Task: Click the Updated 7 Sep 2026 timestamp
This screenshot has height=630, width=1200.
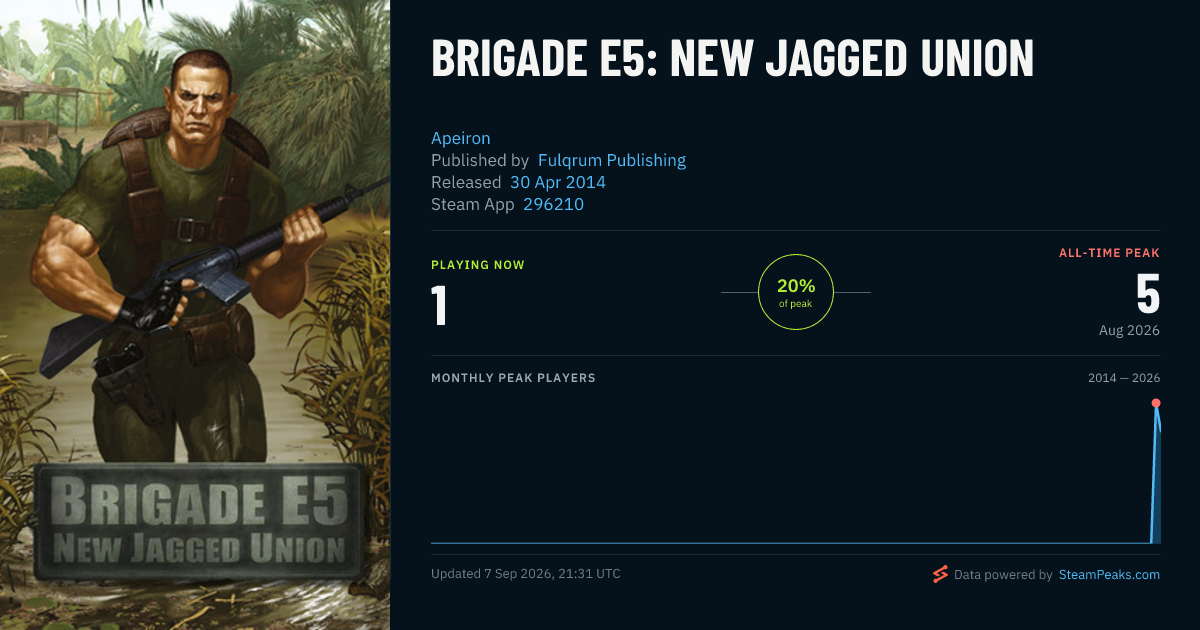Action: 526,574
